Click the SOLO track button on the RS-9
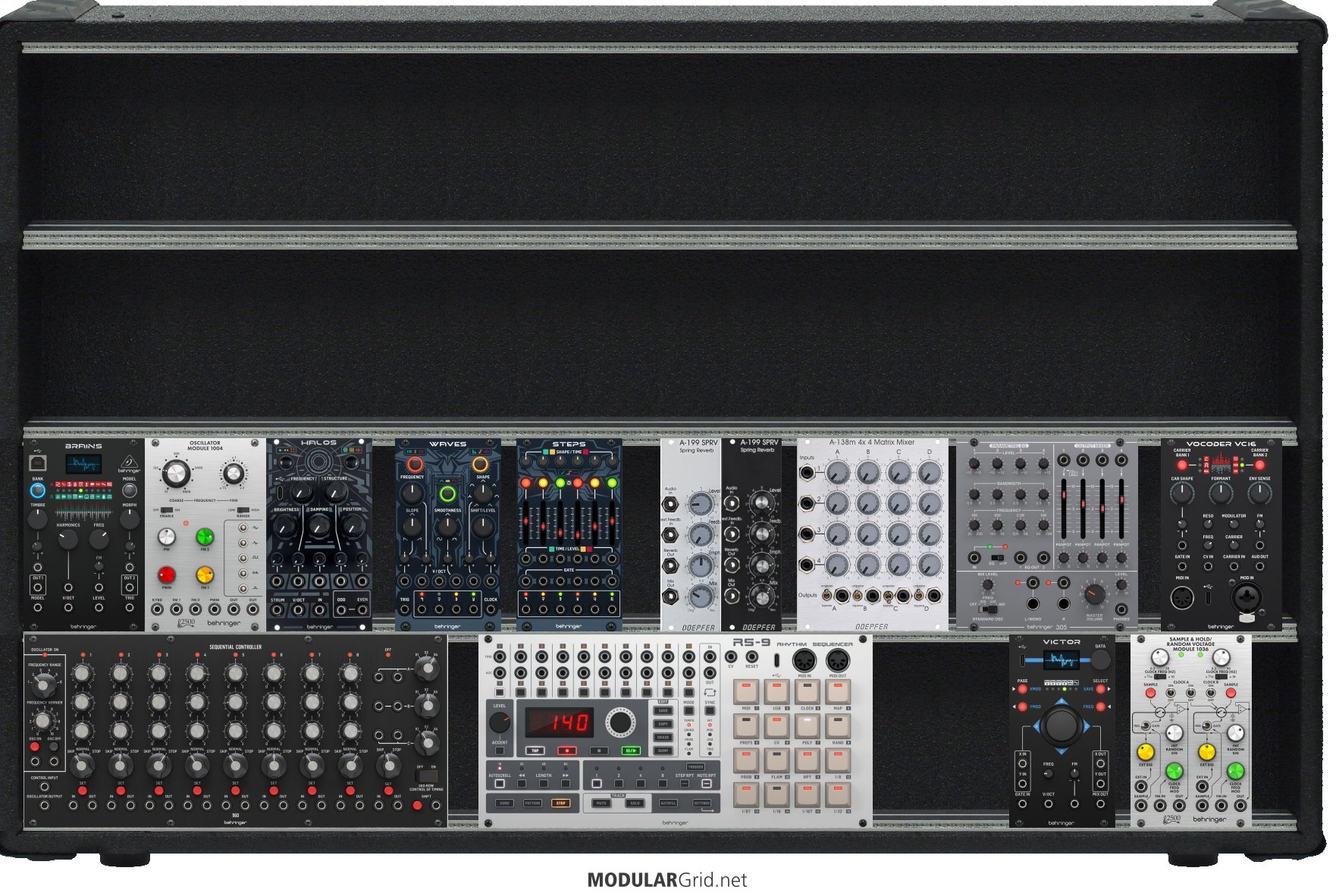 [635, 803]
